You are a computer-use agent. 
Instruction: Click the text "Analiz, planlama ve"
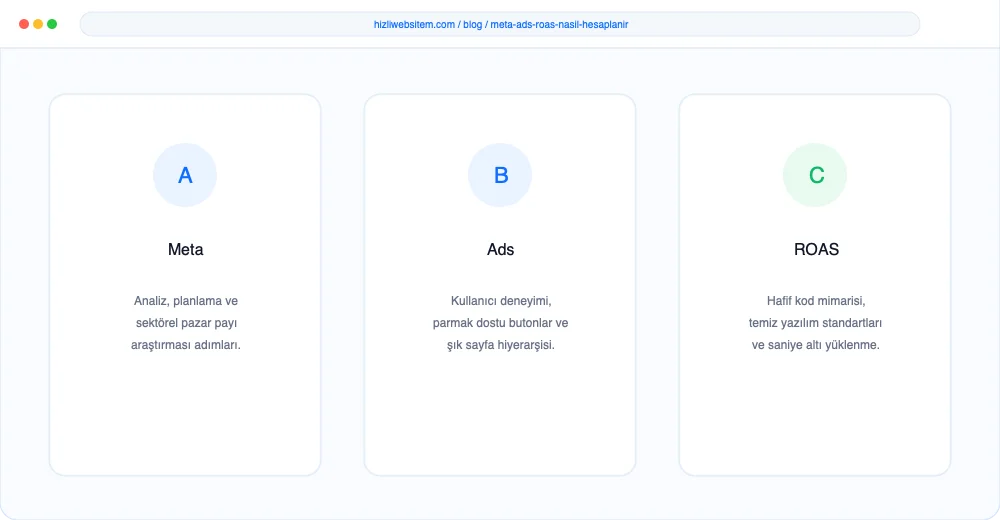[x=186, y=301]
